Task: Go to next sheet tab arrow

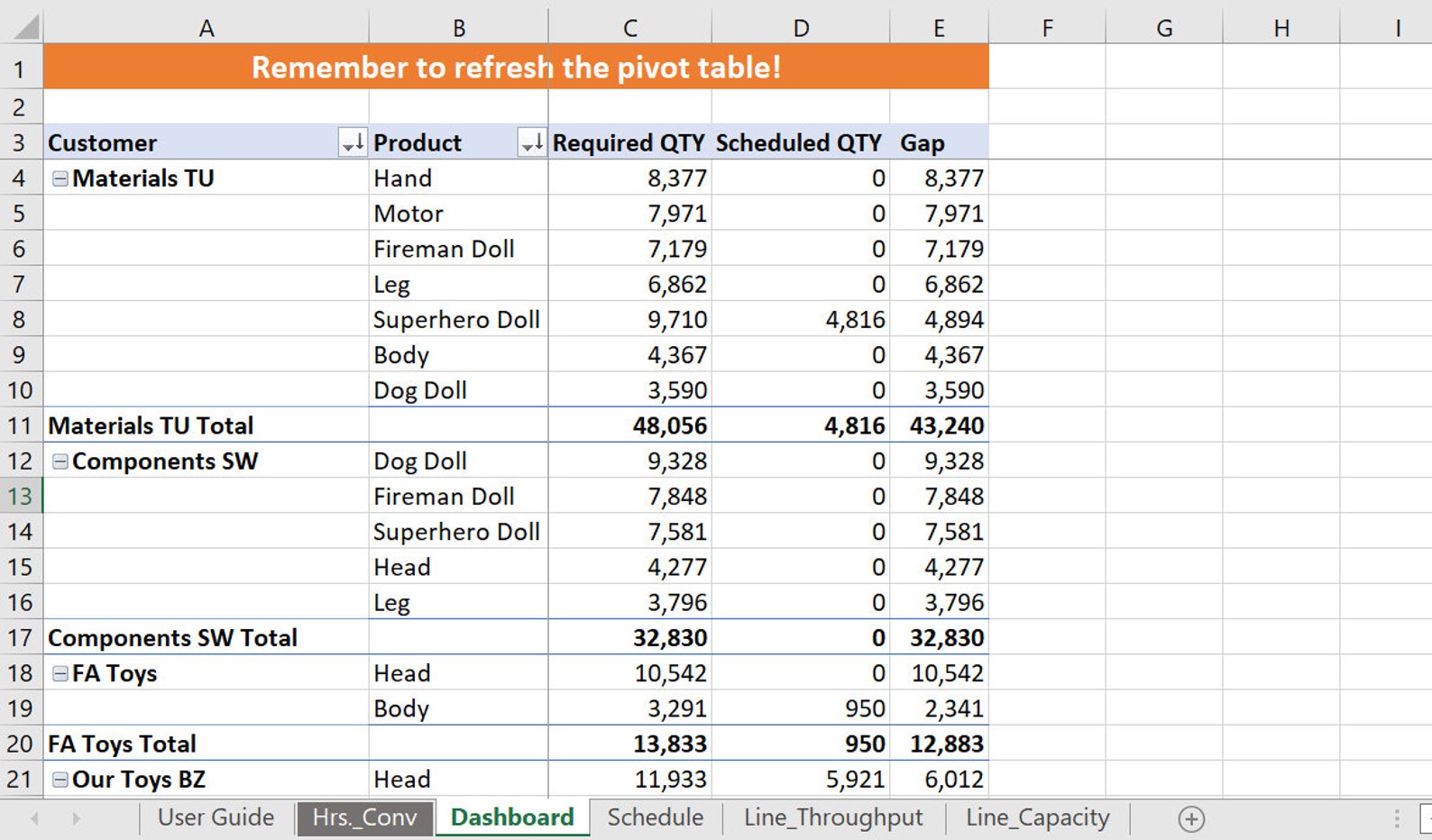Action: (77, 818)
